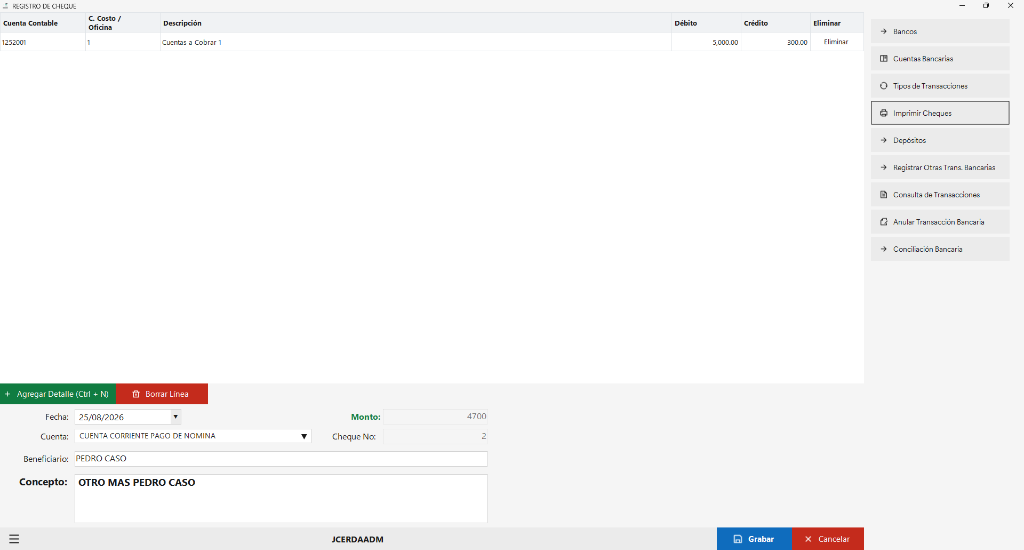Viewport: 1024px width, 550px height.
Task: Click the Anular Transacción Bancaria icon
Action: [x=884, y=222]
